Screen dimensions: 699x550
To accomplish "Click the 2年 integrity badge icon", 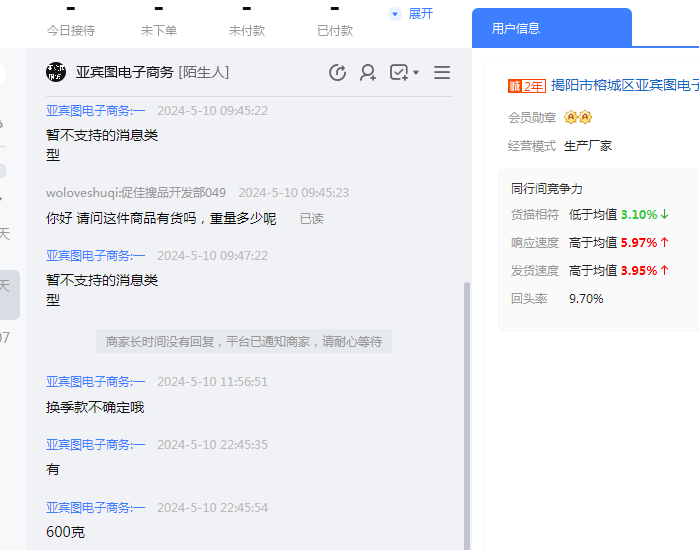I will 526,86.
